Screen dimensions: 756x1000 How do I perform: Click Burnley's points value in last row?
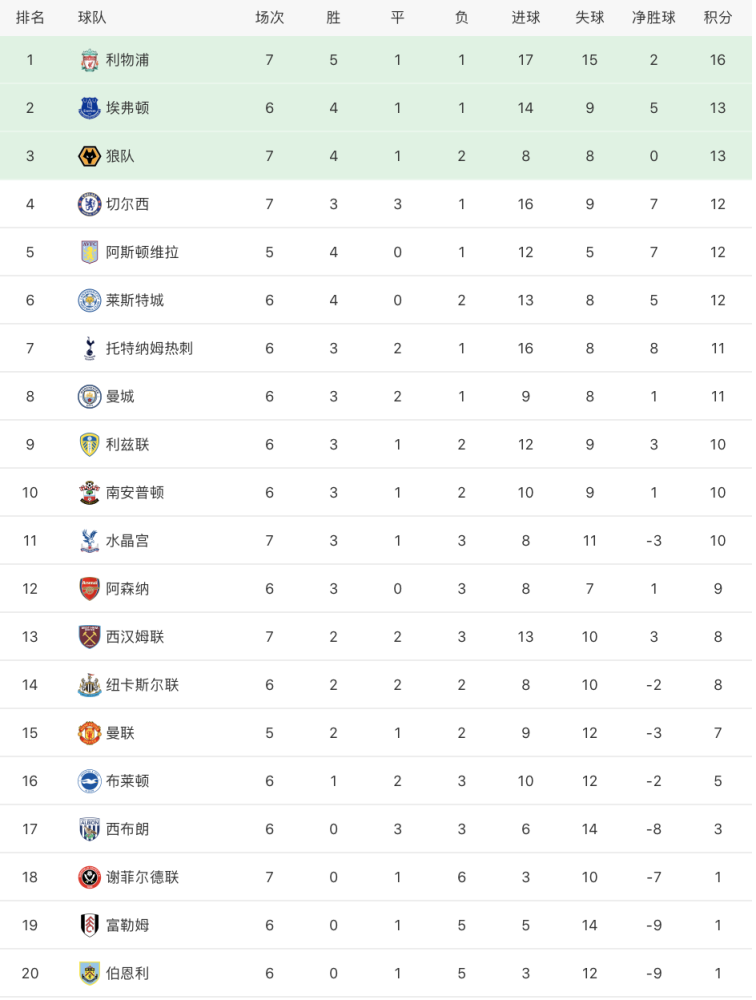pos(717,973)
